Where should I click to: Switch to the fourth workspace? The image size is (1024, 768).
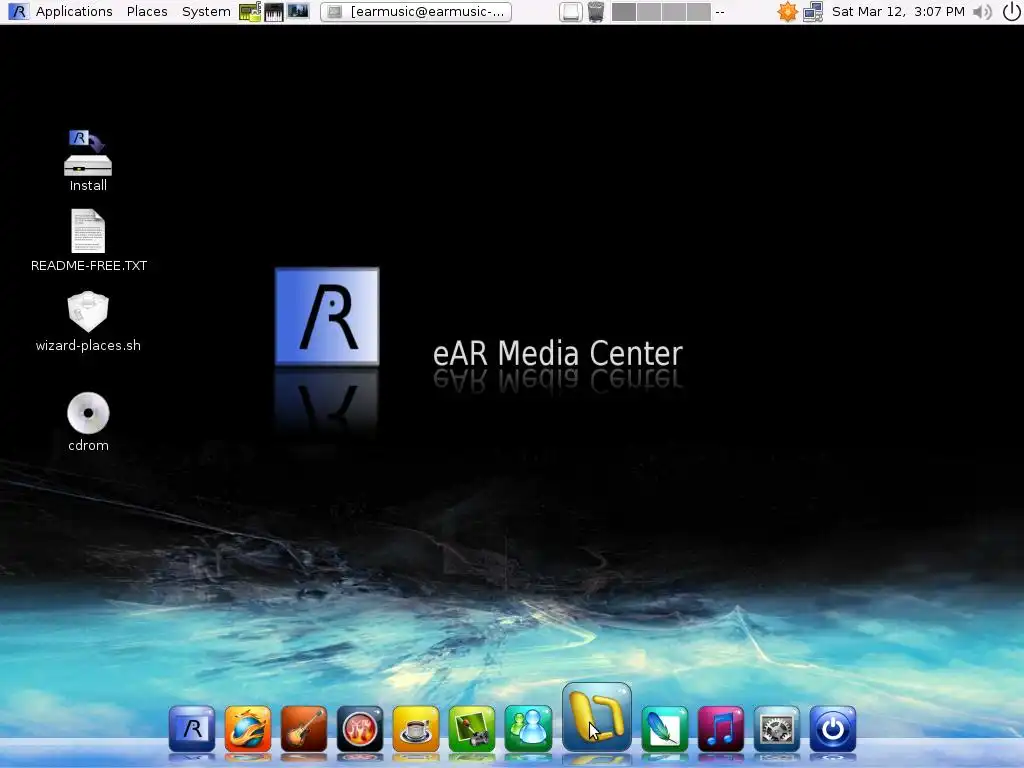coord(699,12)
